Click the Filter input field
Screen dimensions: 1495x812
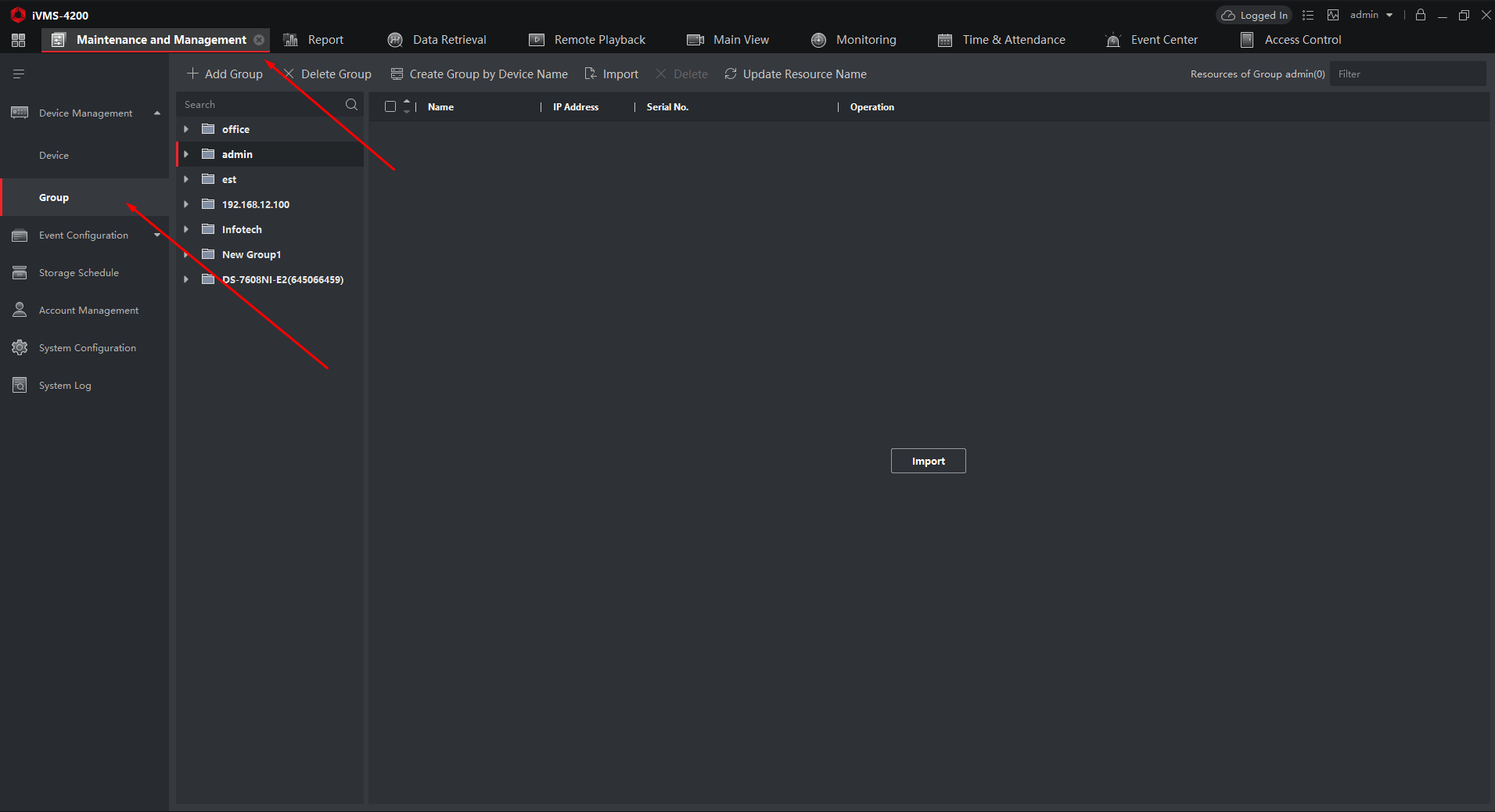tap(1407, 74)
